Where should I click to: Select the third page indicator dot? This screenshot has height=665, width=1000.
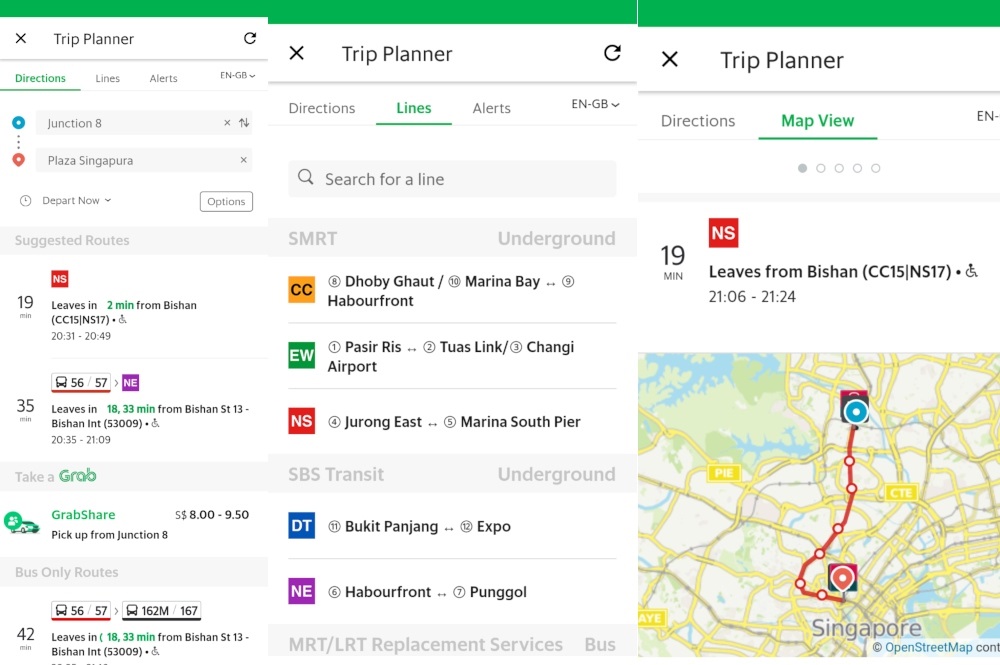pyautogui.click(x=839, y=168)
